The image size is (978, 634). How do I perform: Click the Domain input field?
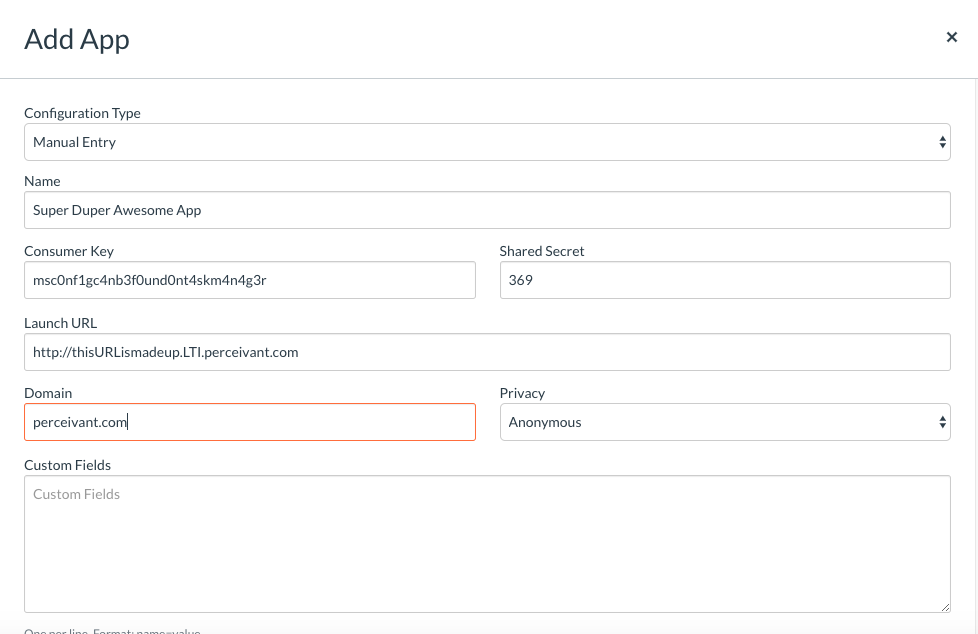coord(249,422)
